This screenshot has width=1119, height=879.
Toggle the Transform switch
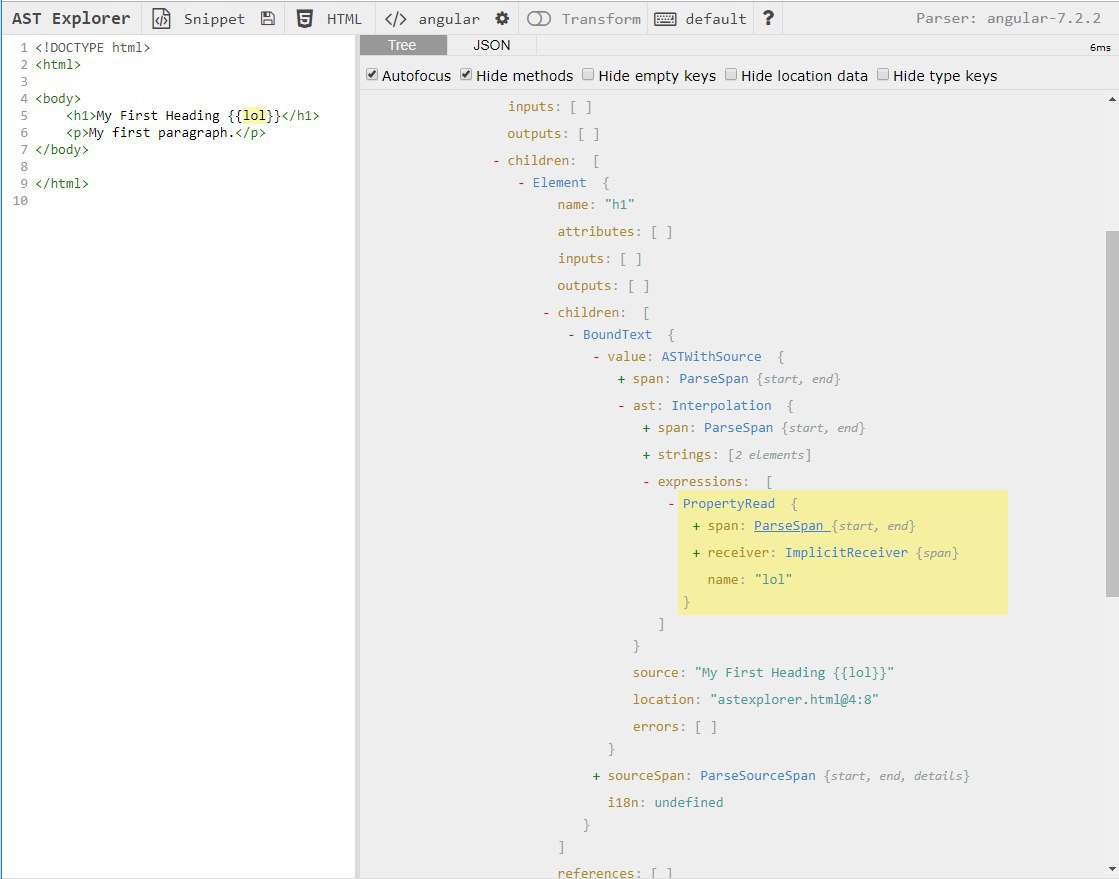[539, 19]
